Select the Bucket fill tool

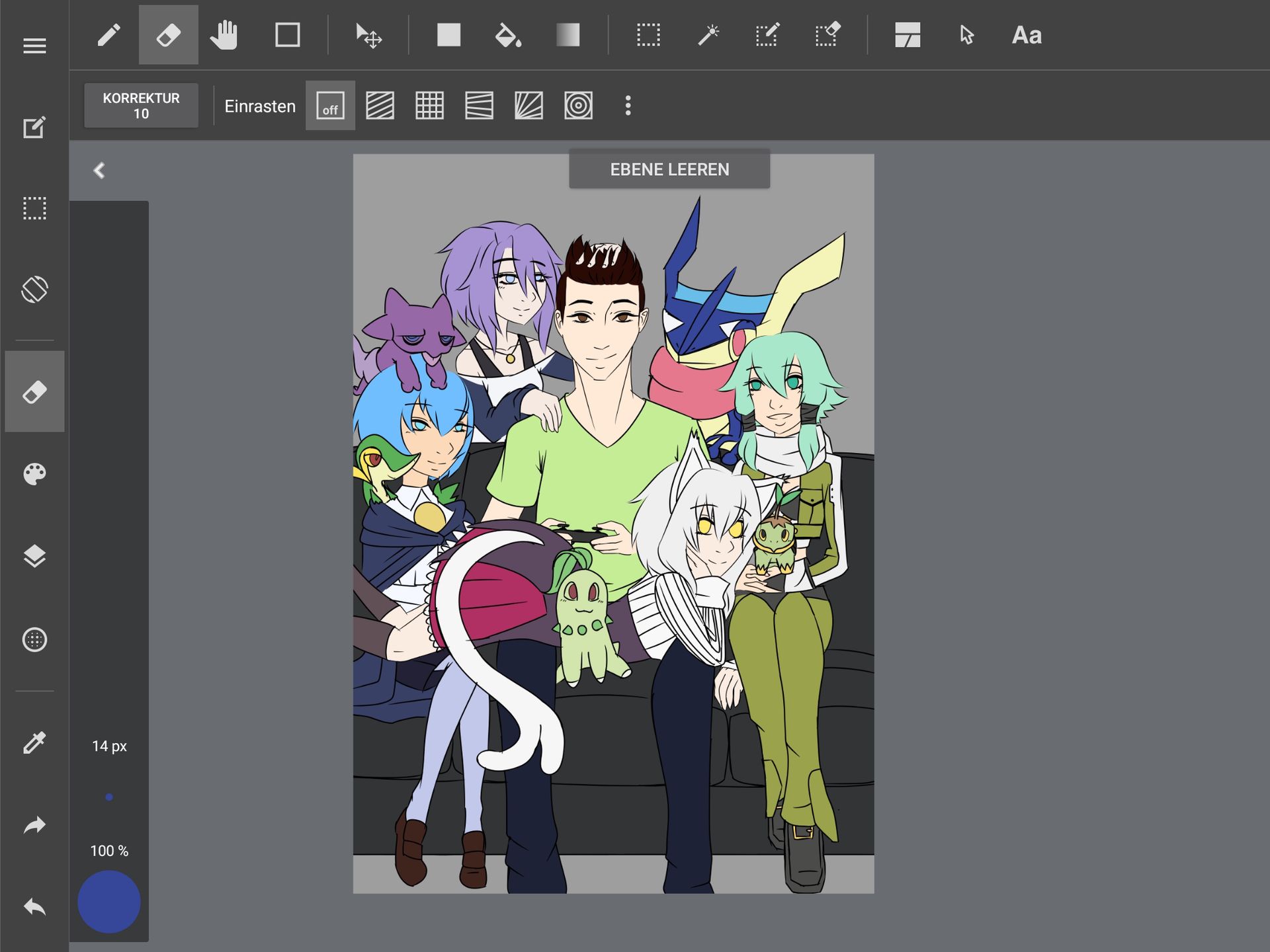point(508,35)
